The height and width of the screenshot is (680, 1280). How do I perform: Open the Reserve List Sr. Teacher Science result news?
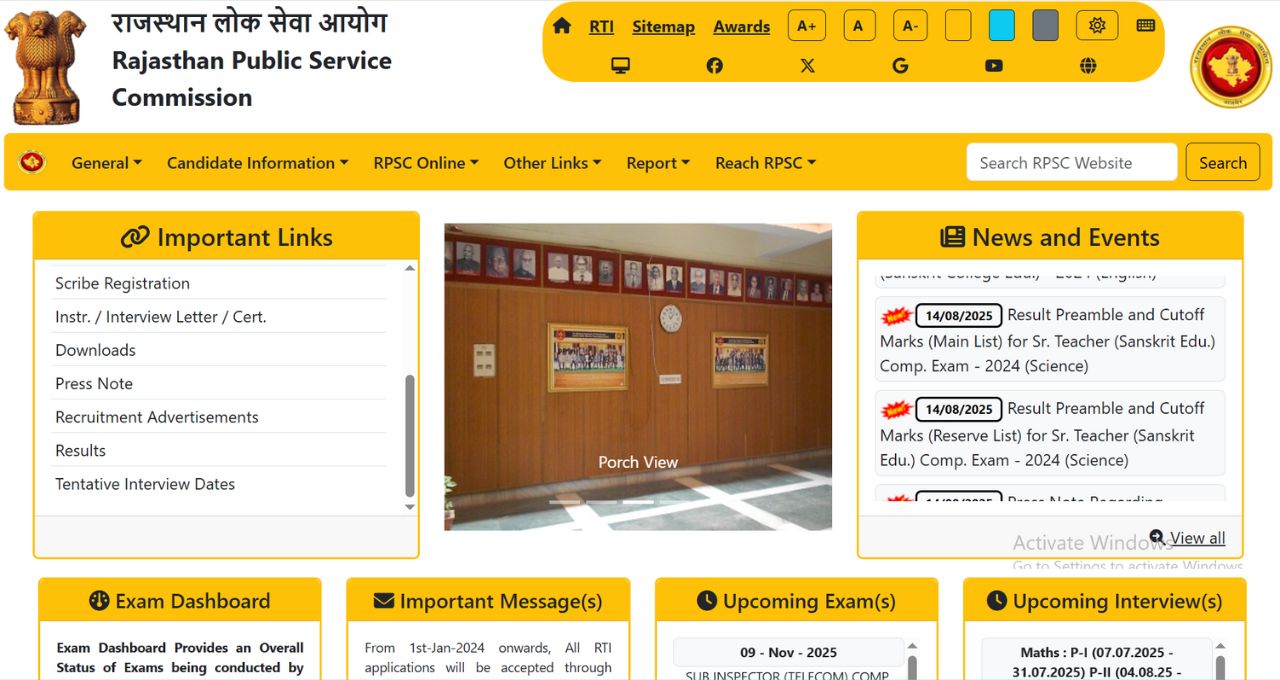coord(1050,434)
